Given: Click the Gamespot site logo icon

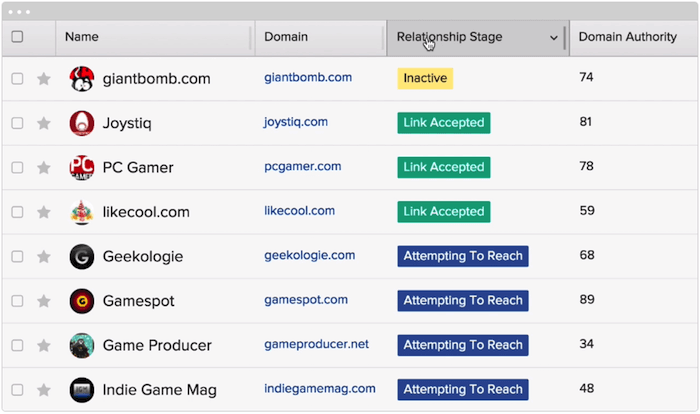Looking at the screenshot, I should (82, 301).
